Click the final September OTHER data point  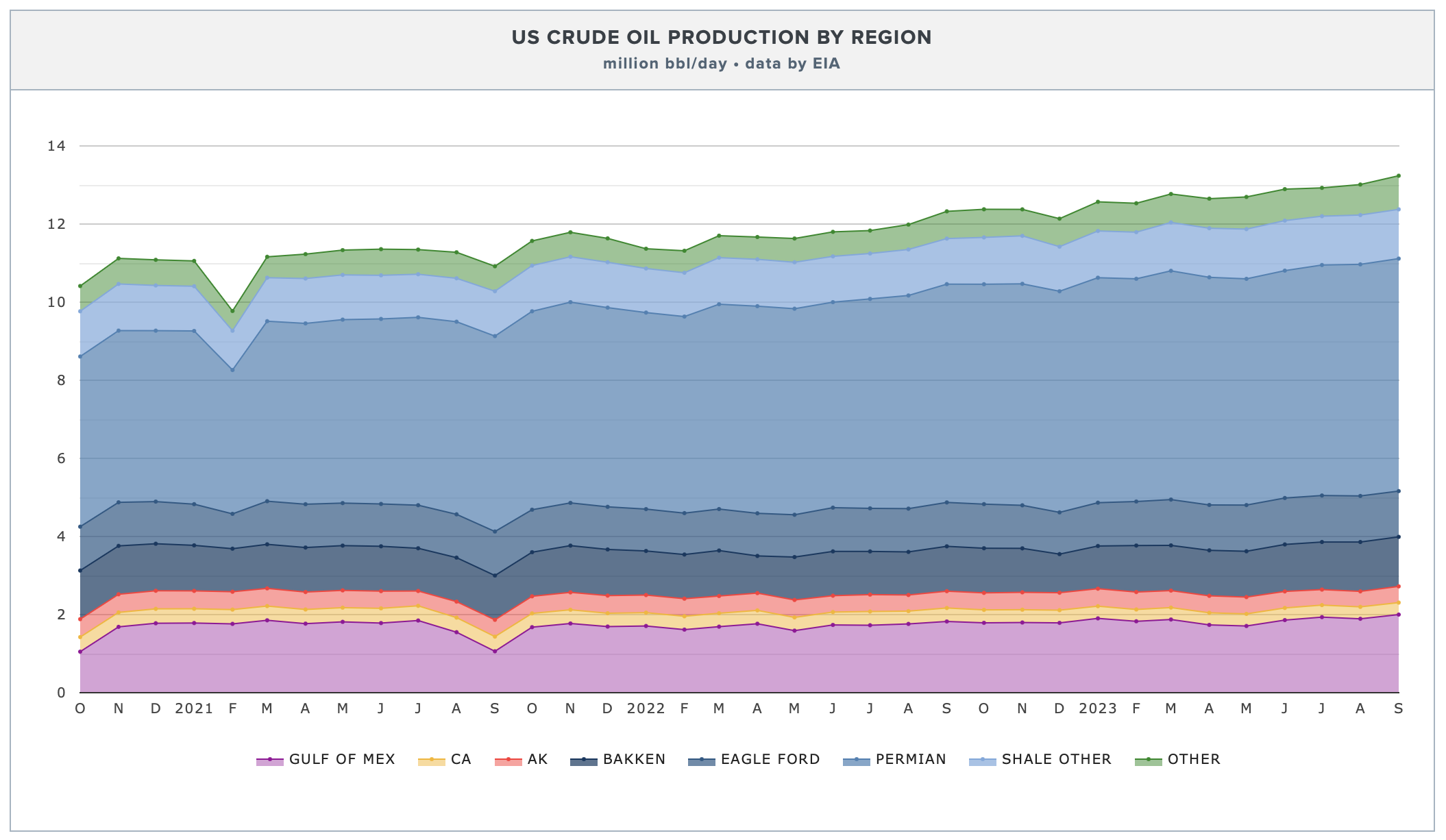[x=1399, y=176]
